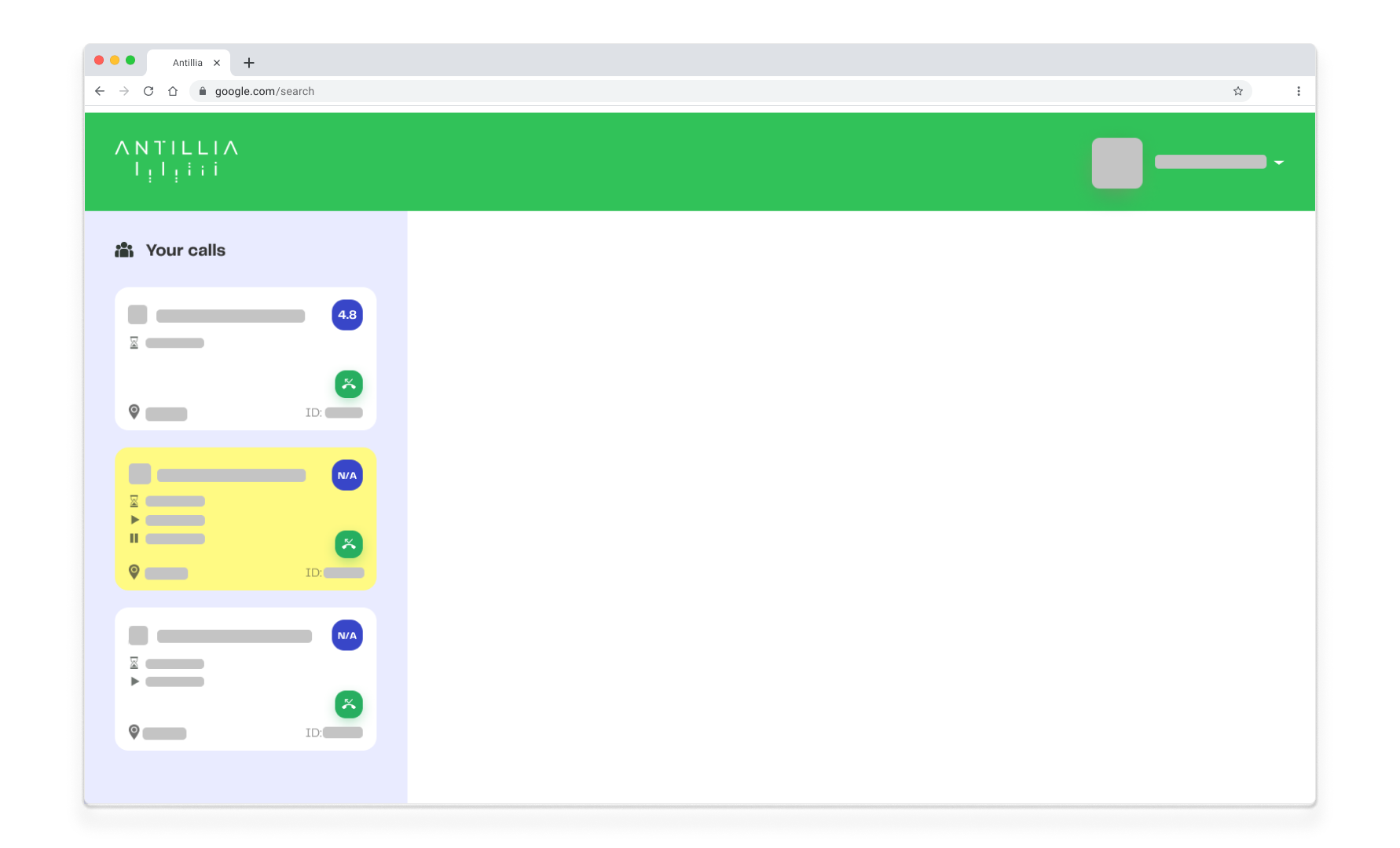The image size is (1400, 848).
Task: Click the location pin in the yellow card
Action: click(x=134, y=572)
